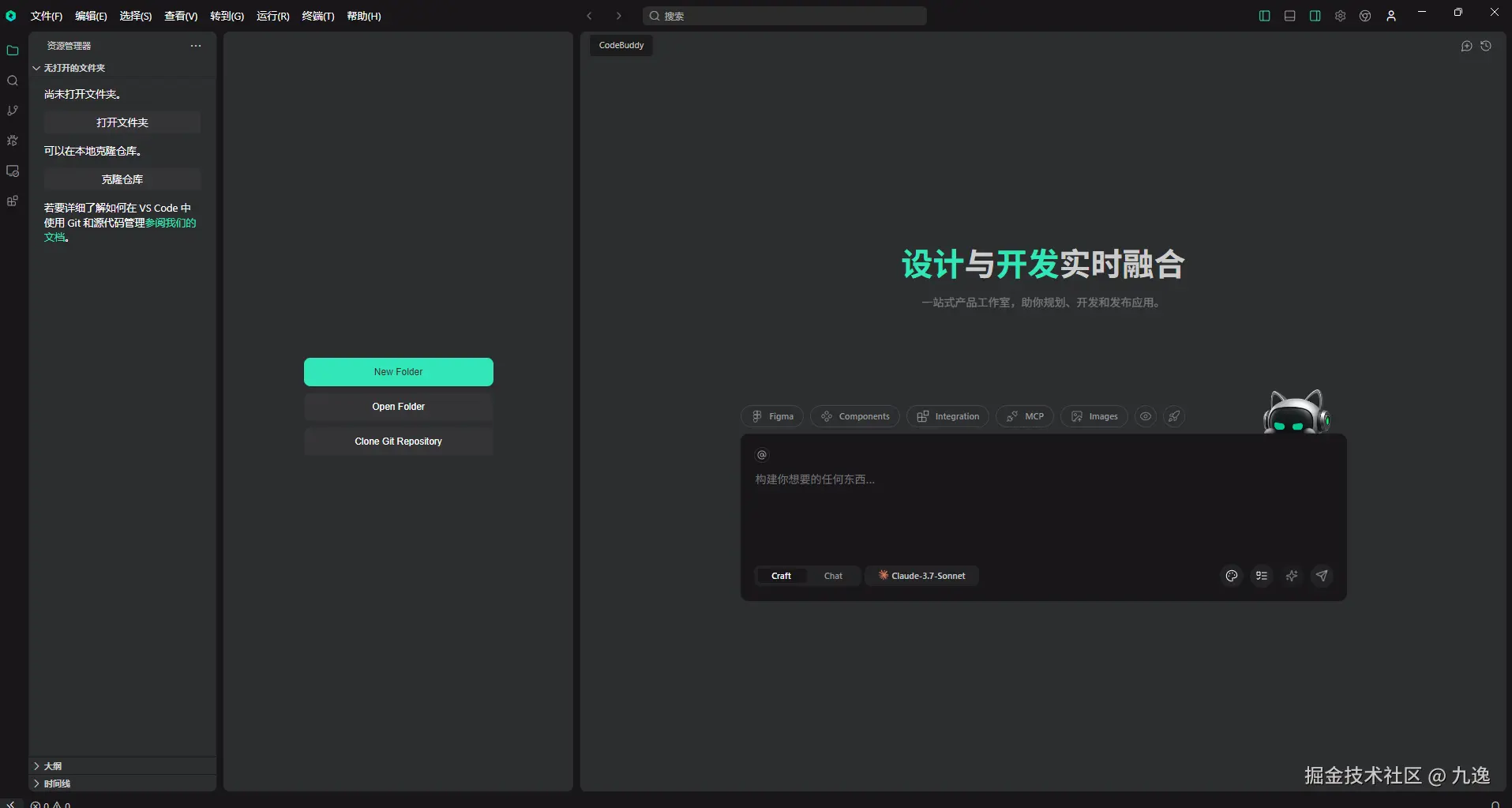Open the 运行(R) menu
The image size is (1512, 808).
tap(272, 16)
